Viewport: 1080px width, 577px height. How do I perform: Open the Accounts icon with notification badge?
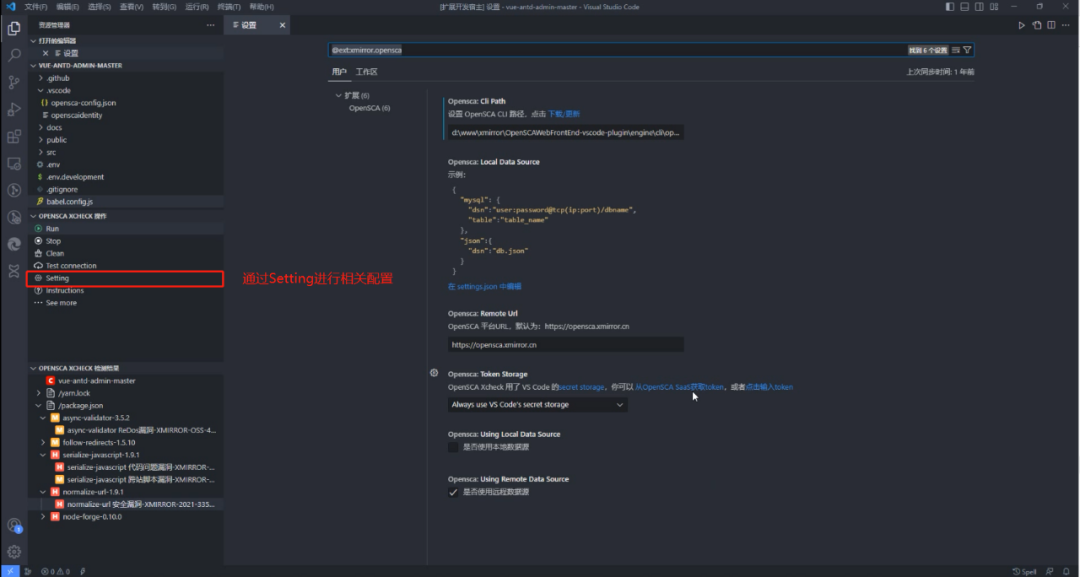coord(14,525)
